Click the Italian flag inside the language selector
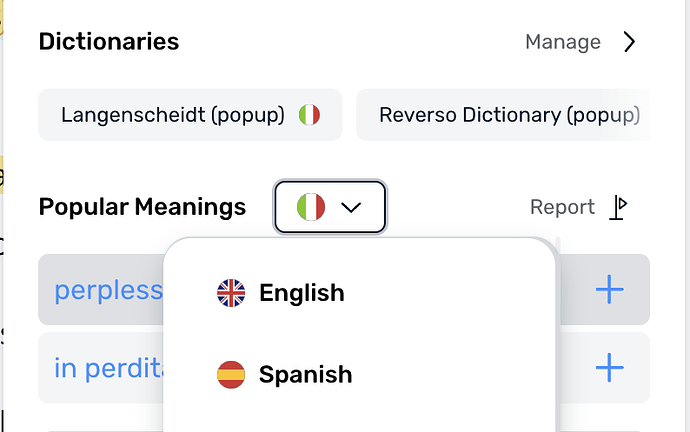 click(x=311, y=207)
